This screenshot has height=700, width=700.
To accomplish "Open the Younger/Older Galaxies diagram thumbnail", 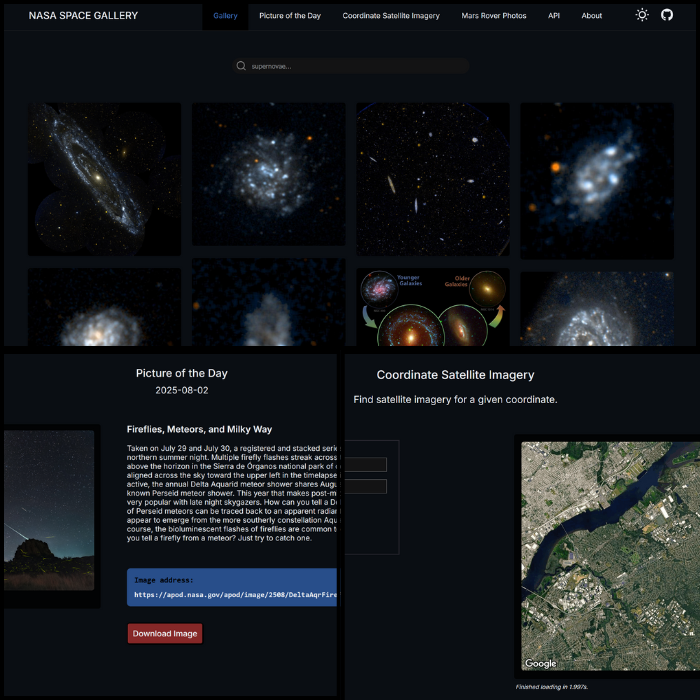I will (x=433, y=307).
